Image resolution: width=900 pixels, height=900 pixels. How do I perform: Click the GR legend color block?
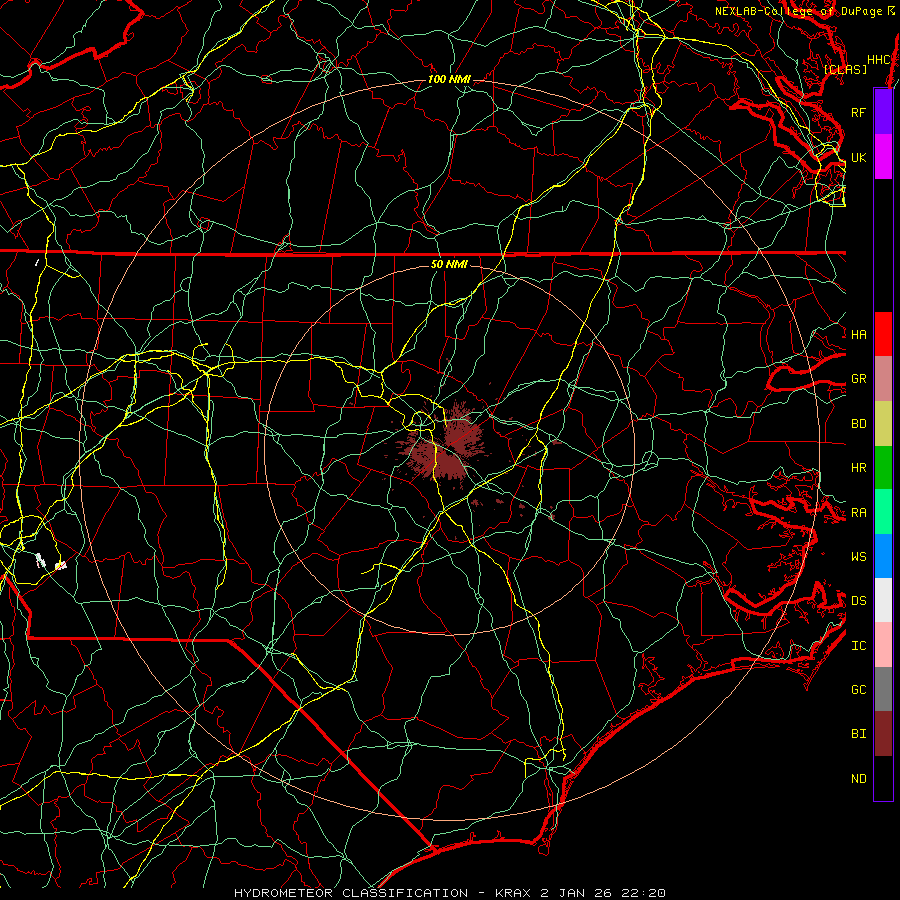tap(883, 379)
